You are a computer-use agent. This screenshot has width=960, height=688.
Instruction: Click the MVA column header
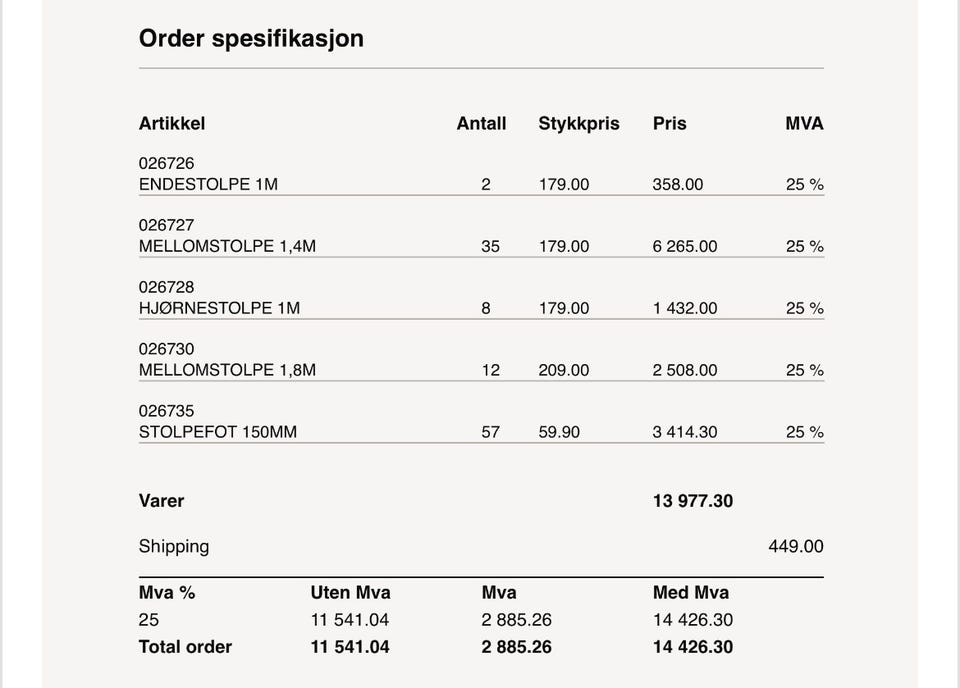point(804,124)
